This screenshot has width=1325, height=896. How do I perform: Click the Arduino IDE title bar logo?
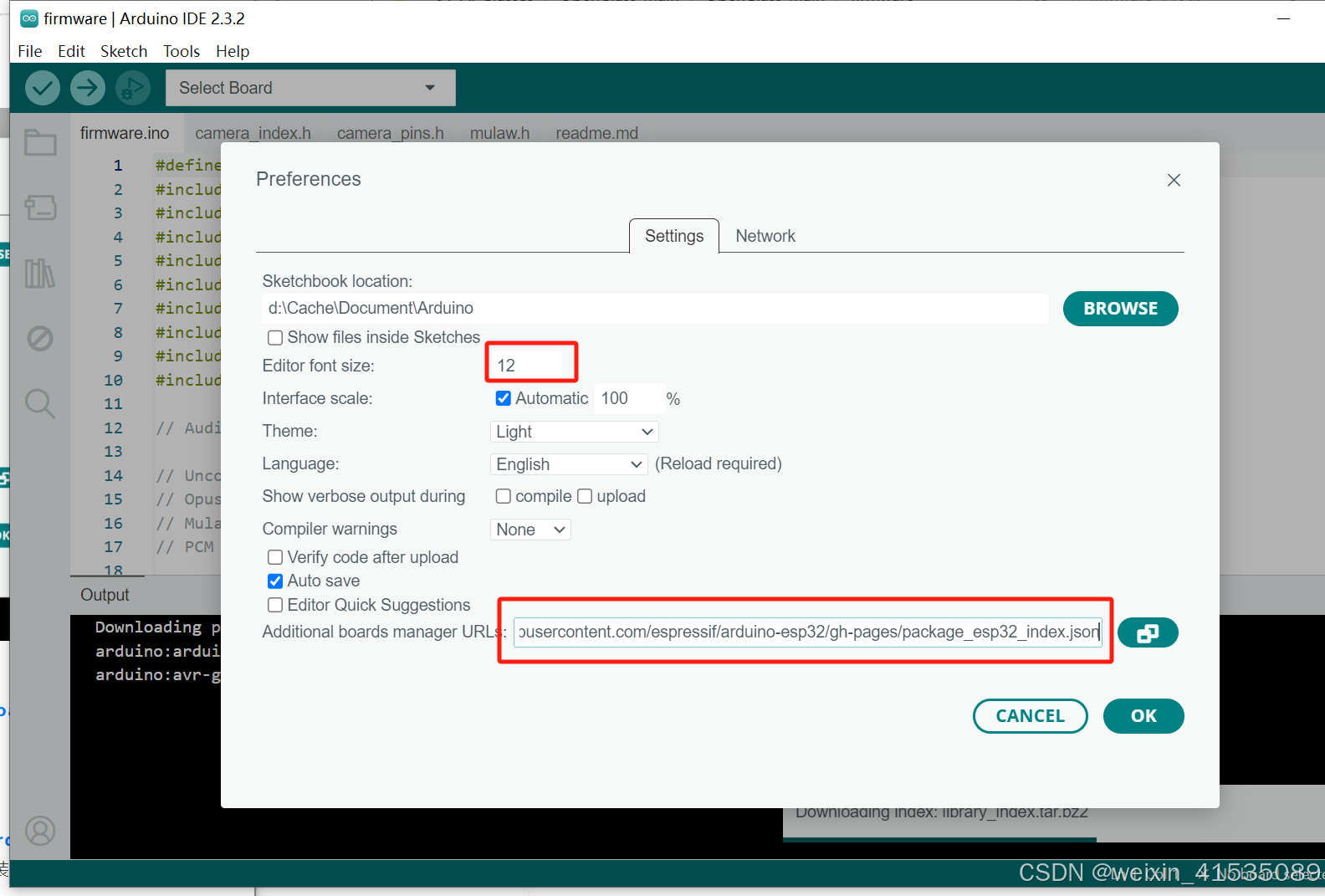point(29,18)
